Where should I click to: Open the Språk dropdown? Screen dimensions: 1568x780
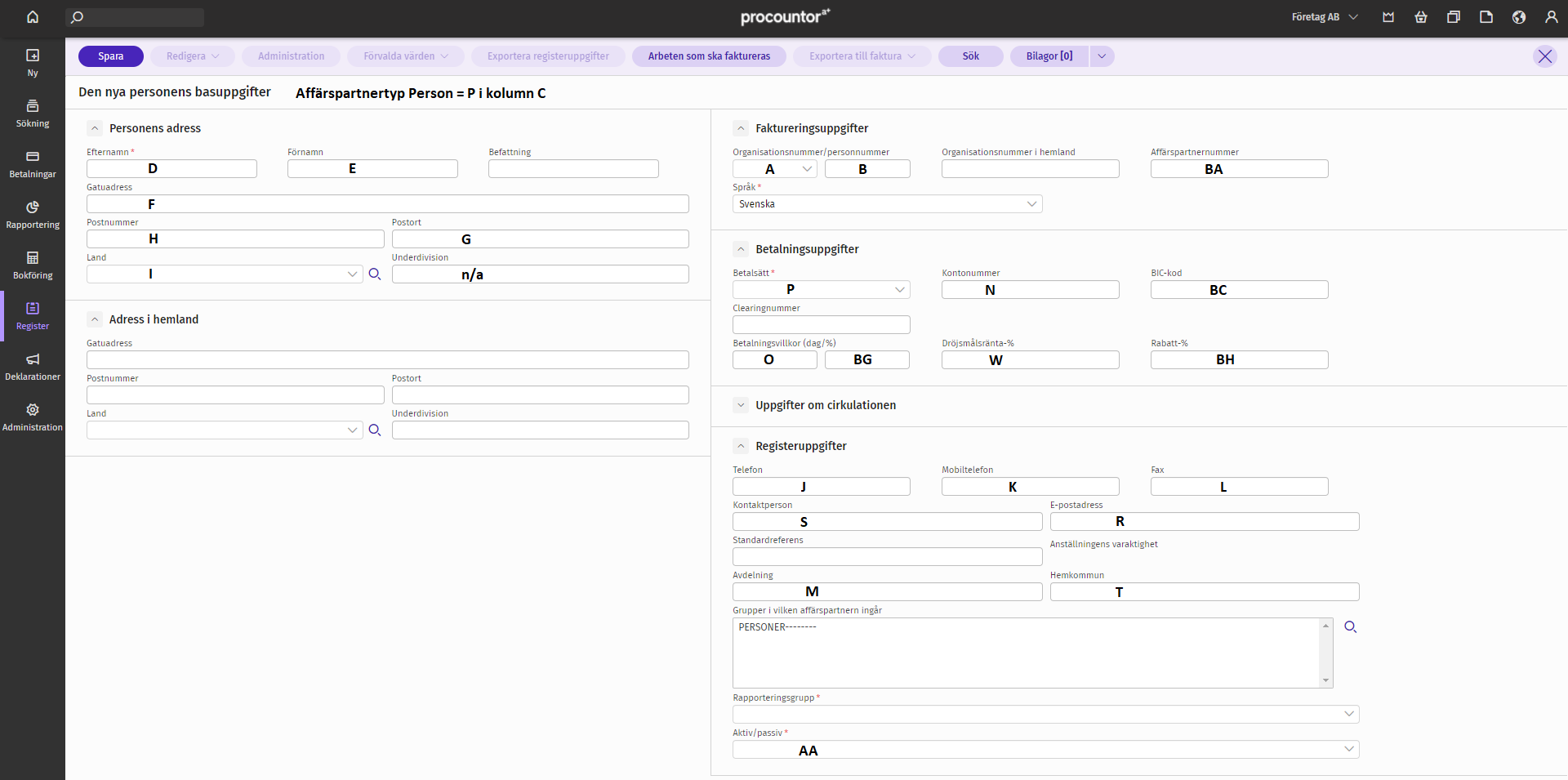click(887, 204)
